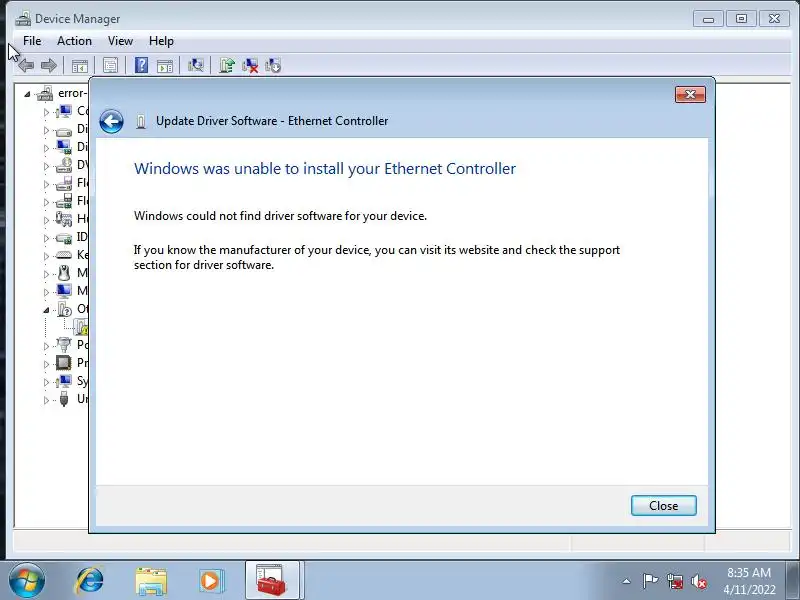
Task: Collapse the Other devices tree node
Action: point(46,310)
